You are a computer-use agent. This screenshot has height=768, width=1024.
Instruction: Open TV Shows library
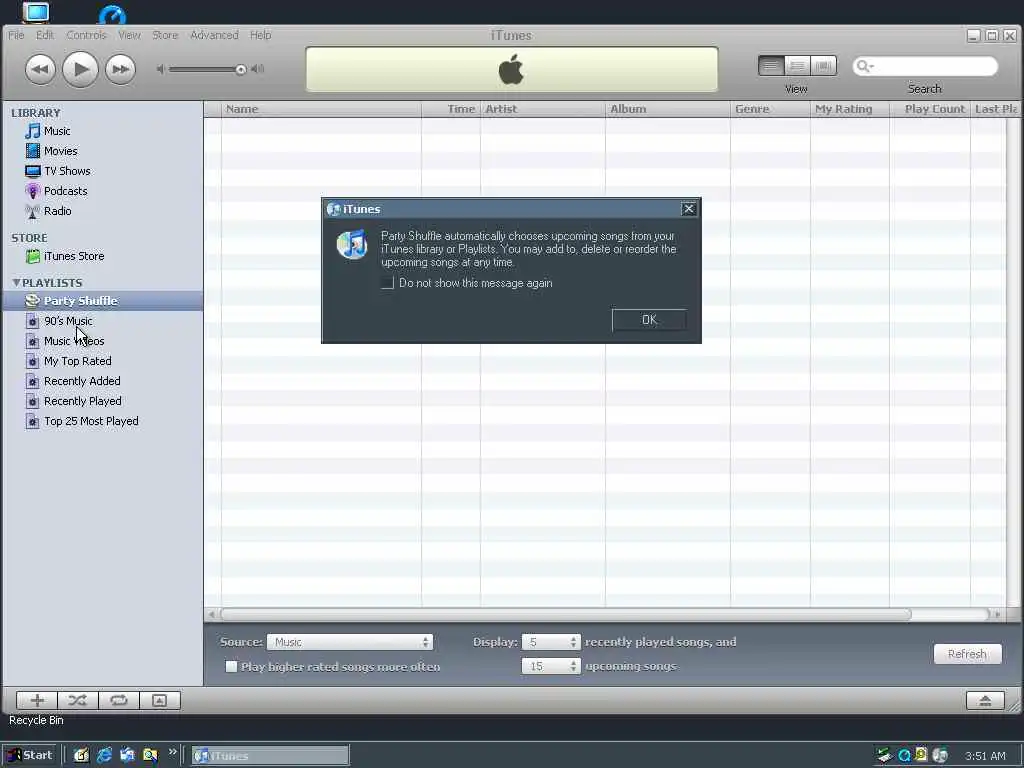(x=67, y=171)
